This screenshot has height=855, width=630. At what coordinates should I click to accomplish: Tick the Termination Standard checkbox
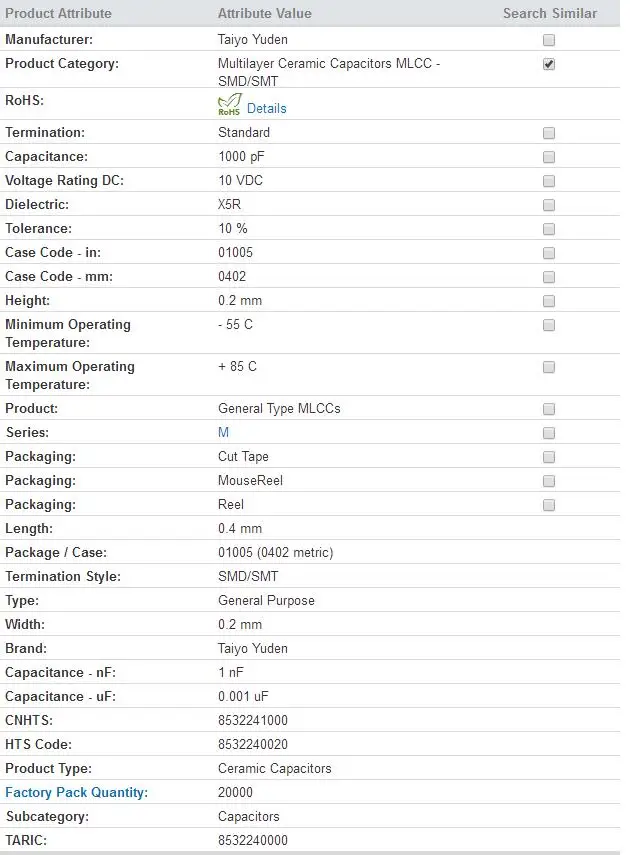549,133
